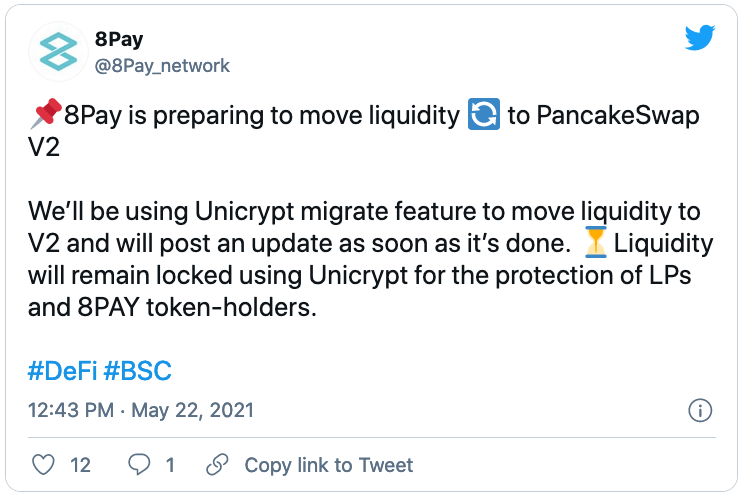Like the tweet with heart icon
742x497 pixels.
[x=43, y=465]
